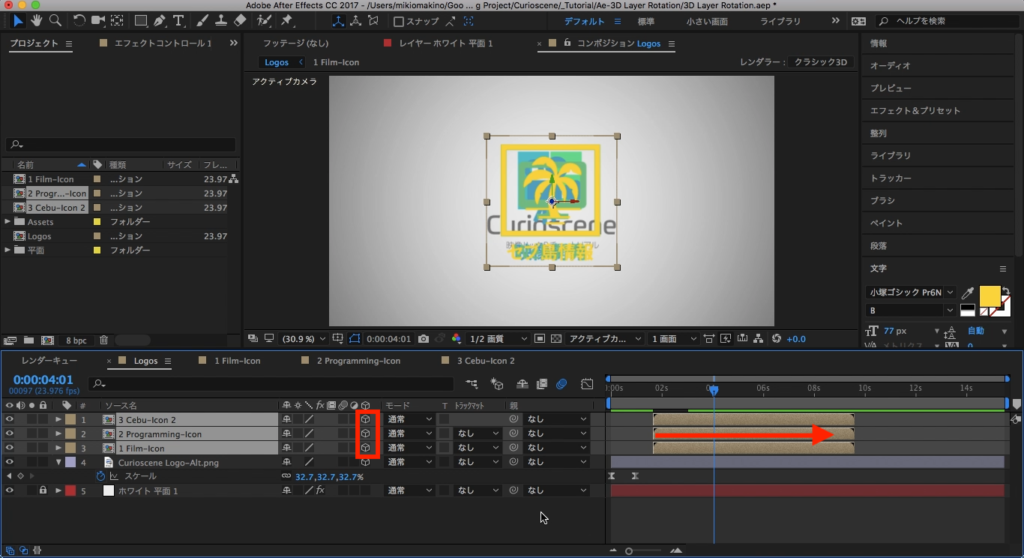Toggle 3D layer switch for 2 Programming-Icon
This screenshot has height=558, width=1024.
coord(366,434)
